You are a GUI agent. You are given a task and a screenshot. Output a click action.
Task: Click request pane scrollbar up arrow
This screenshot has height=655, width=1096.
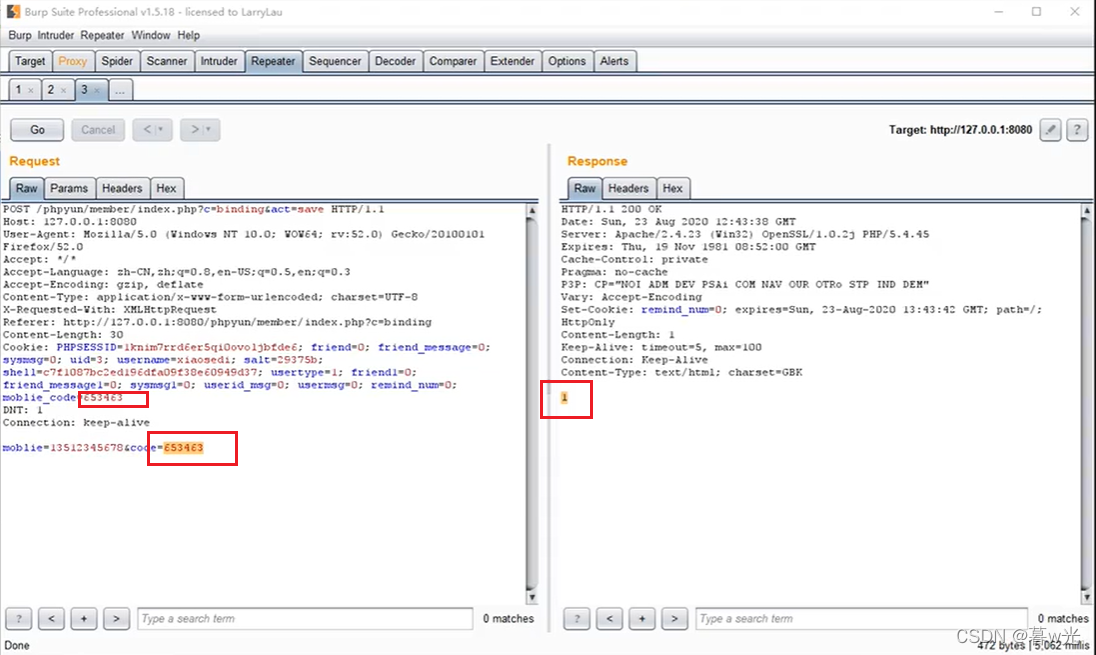click(x=532, y=210)
